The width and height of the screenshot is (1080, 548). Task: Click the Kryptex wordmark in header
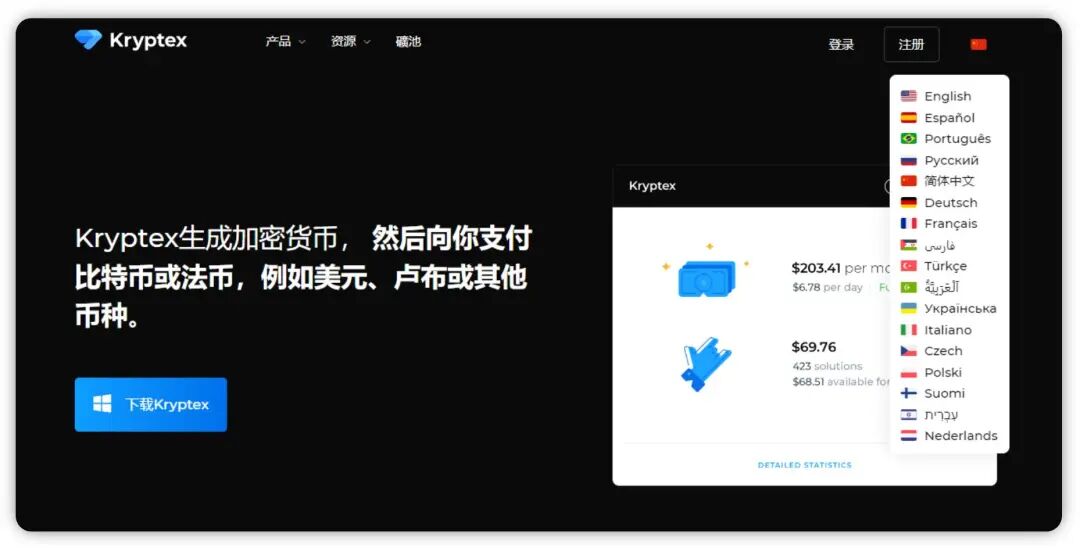(148, 41)
